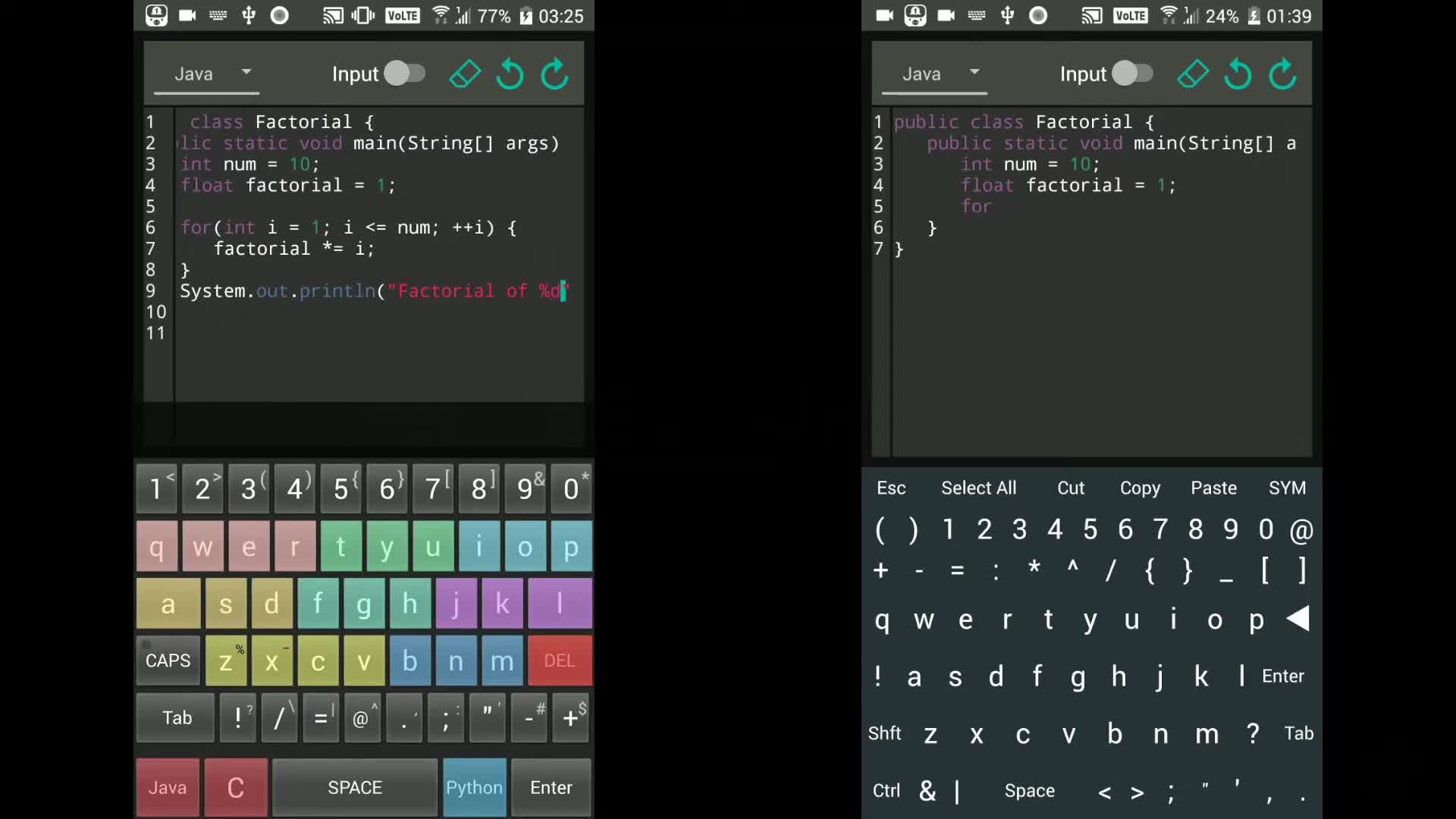Click the undo icon in left editor
Viewport: 1456px width, 819px height.
(x=511, y=73)
